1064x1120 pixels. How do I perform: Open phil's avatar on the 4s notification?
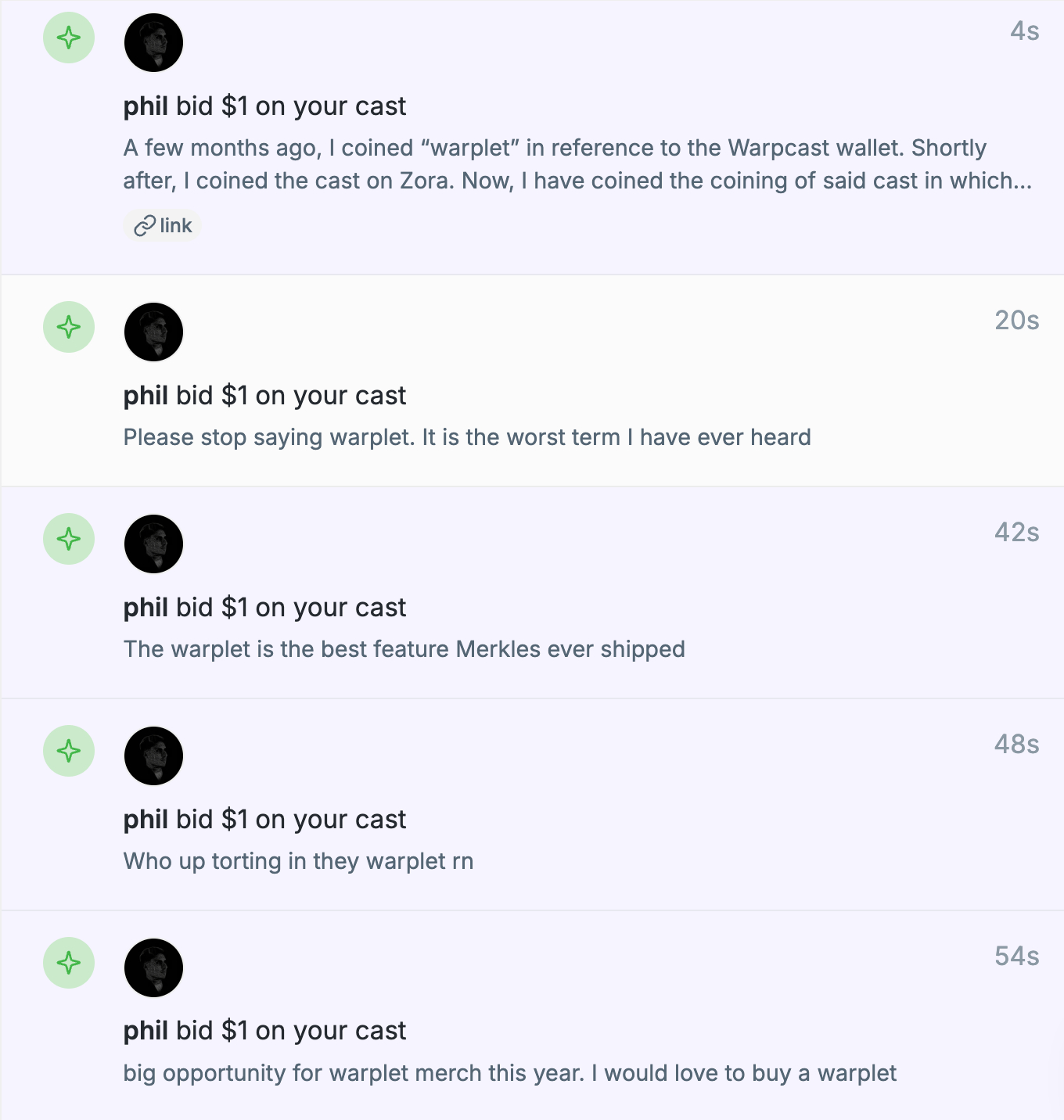pyautogui.click(x=153, y=42)
